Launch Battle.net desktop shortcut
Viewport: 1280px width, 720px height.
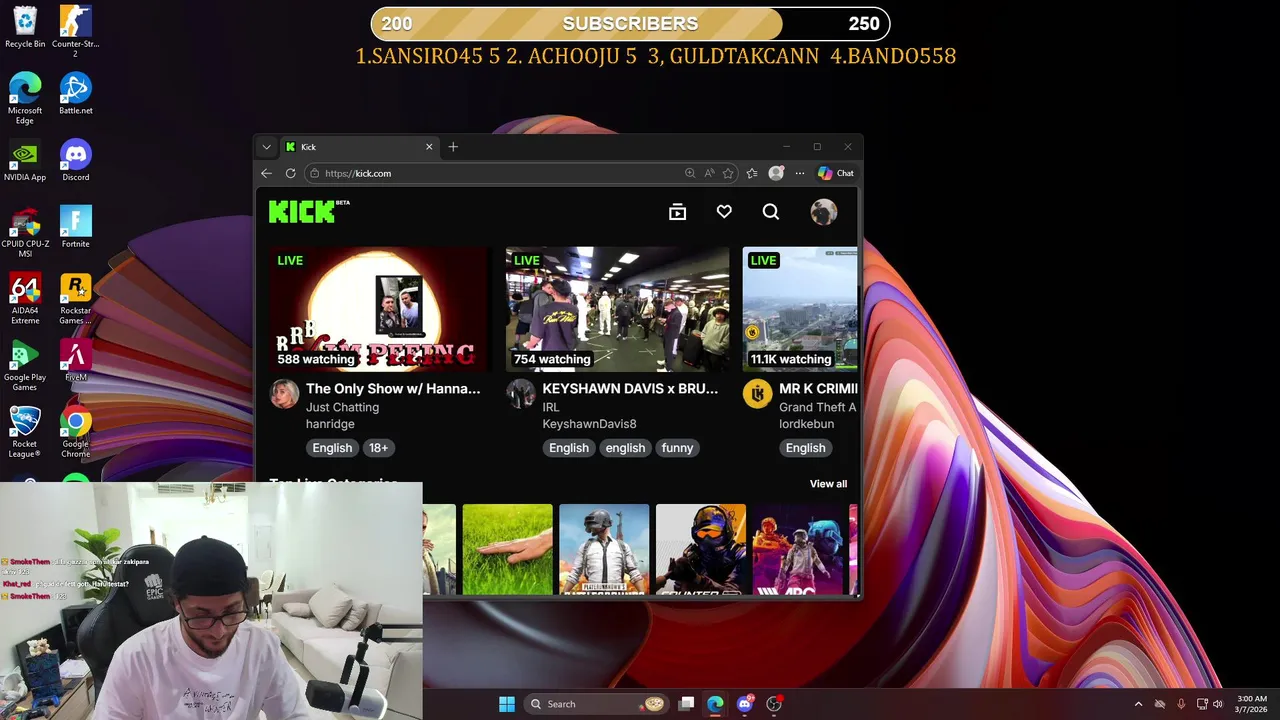point(75,94)
